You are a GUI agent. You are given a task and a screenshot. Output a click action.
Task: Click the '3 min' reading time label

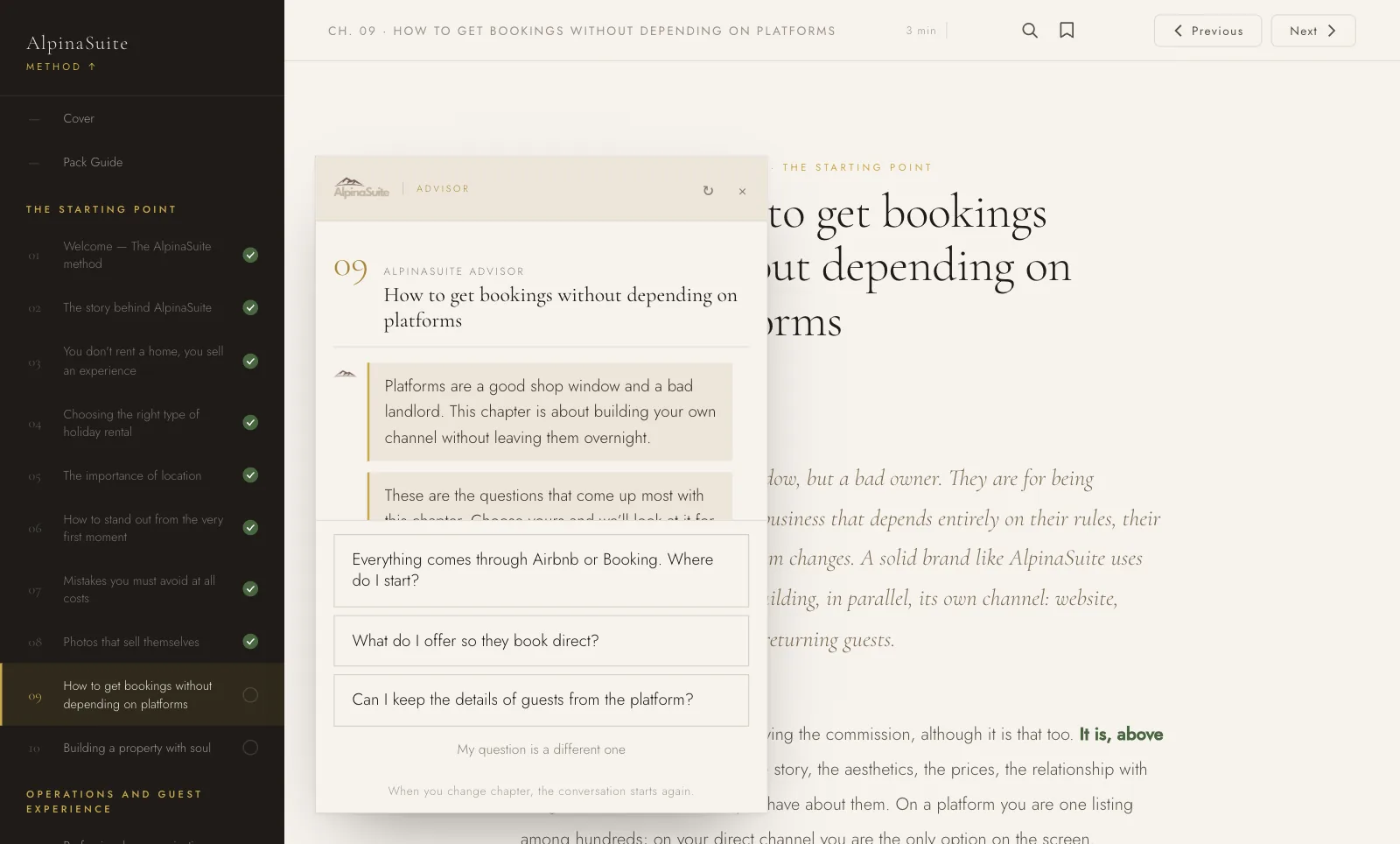pyautogui.click(x=920, y=31)
